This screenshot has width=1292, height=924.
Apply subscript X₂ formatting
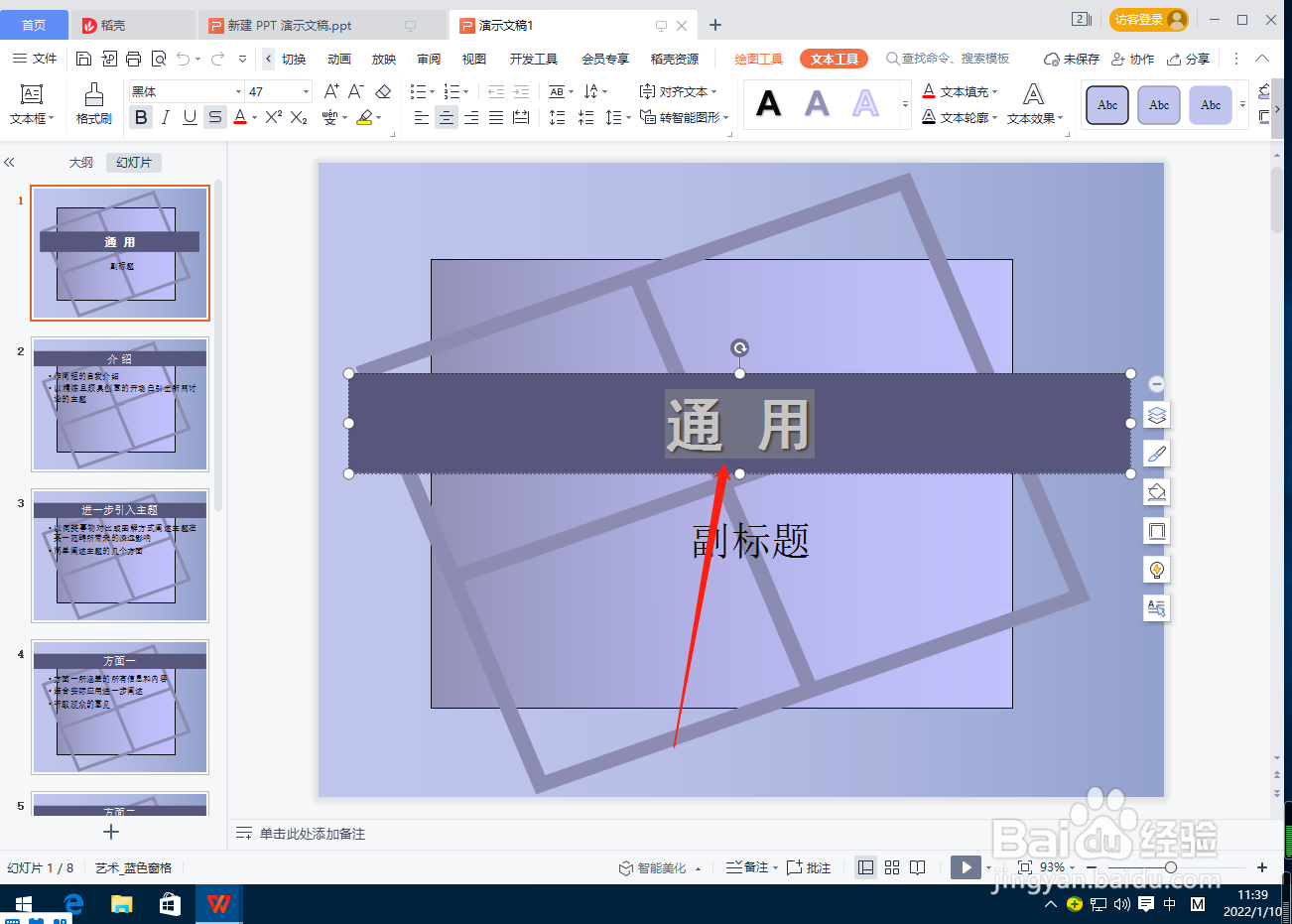299,117
